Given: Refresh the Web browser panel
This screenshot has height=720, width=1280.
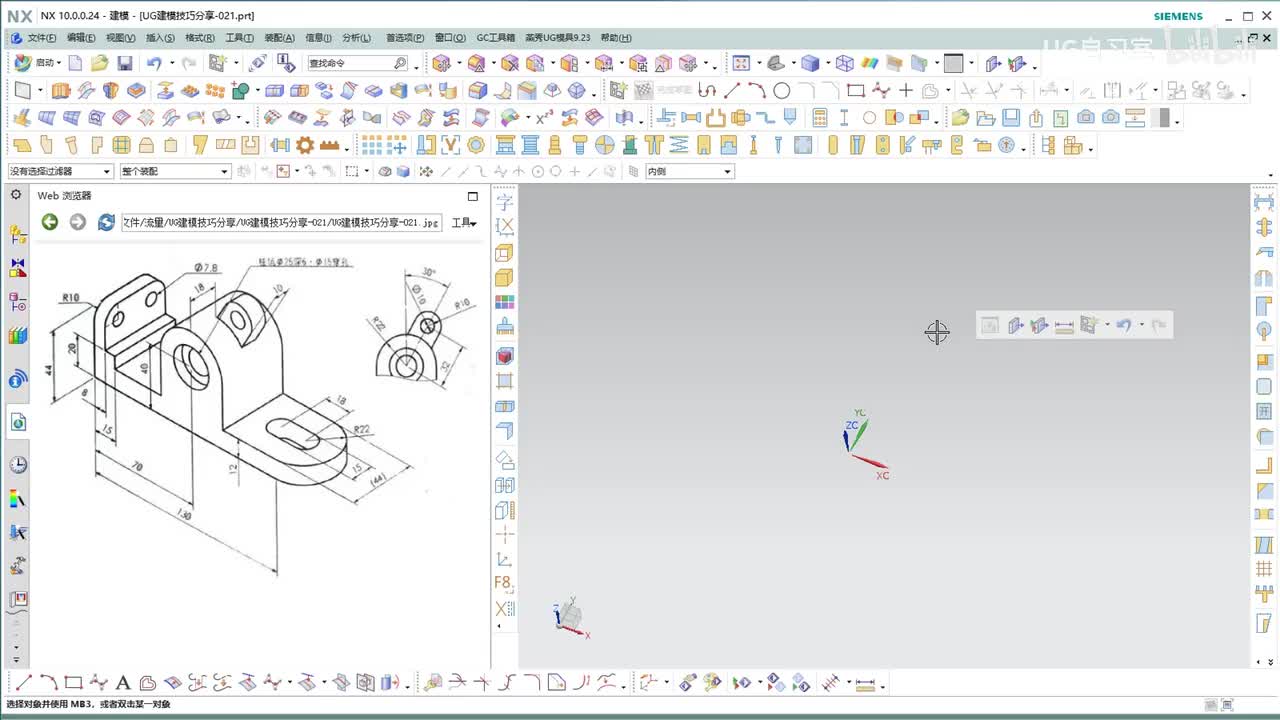Looking at the screenshot, I should [106, 222].
